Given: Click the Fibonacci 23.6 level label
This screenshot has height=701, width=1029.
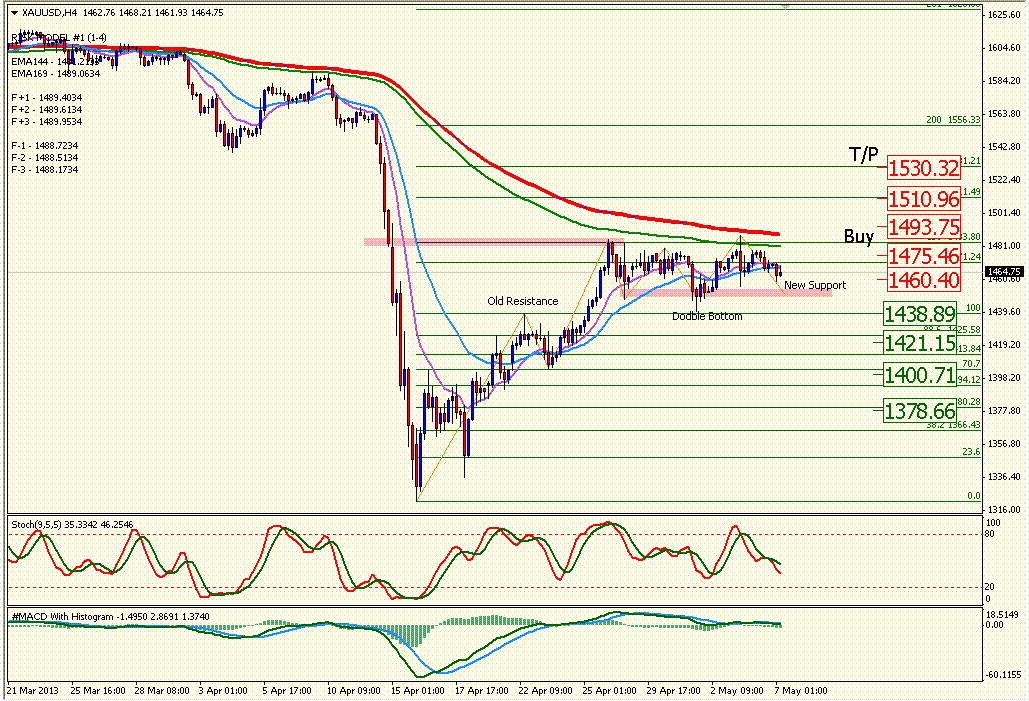Looking at the screenshot, I should point(971,452).
